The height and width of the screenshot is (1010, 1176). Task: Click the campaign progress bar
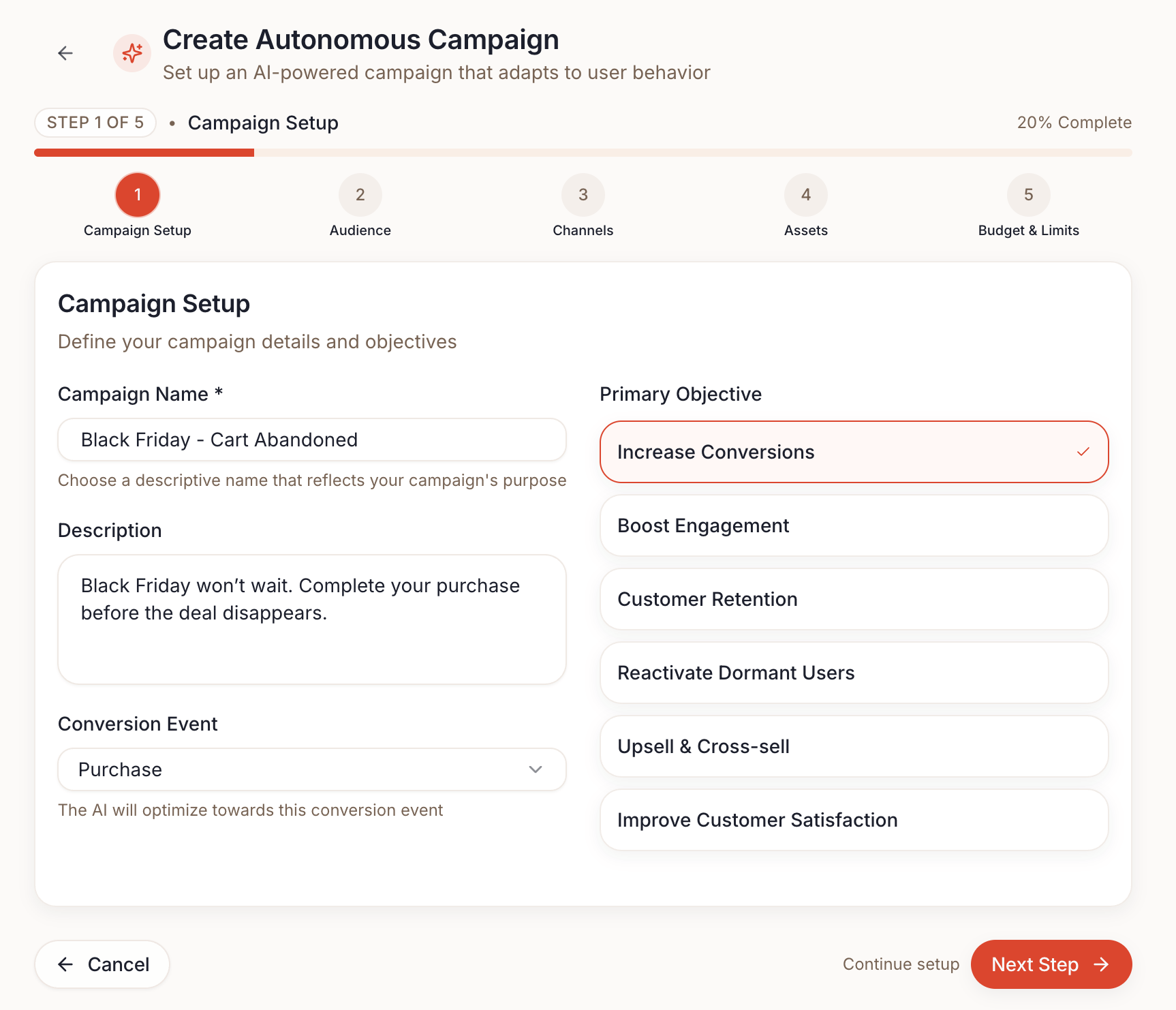coord(583,153)
